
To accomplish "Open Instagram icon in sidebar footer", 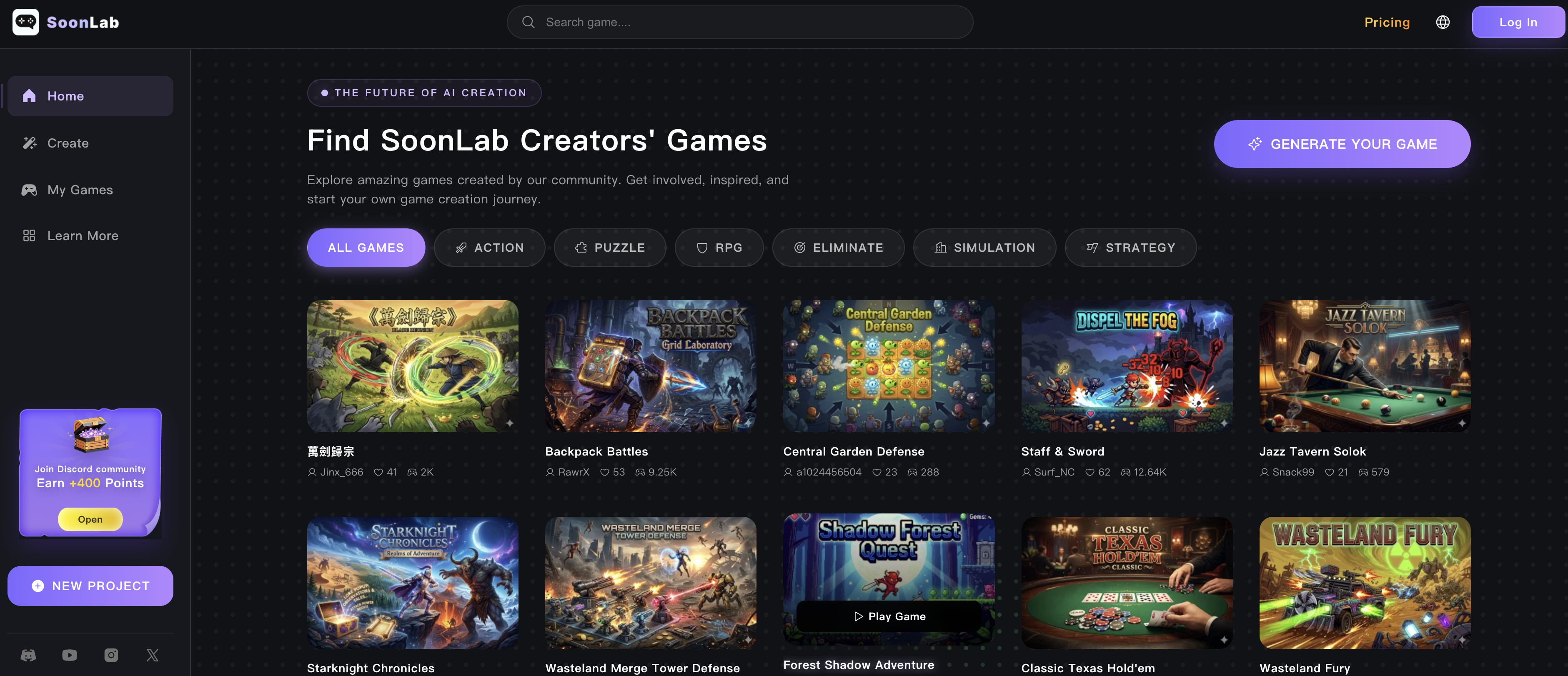I will click(x=111, y=655).
